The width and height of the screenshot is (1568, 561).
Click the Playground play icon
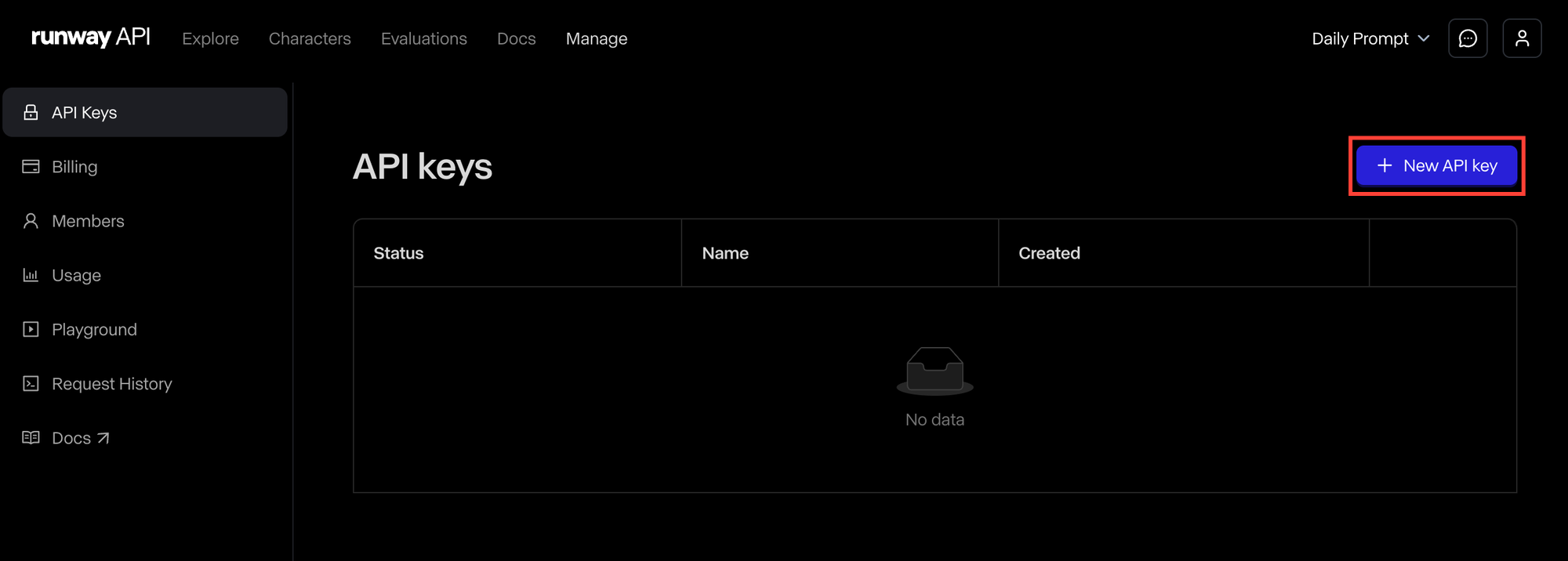31,329
